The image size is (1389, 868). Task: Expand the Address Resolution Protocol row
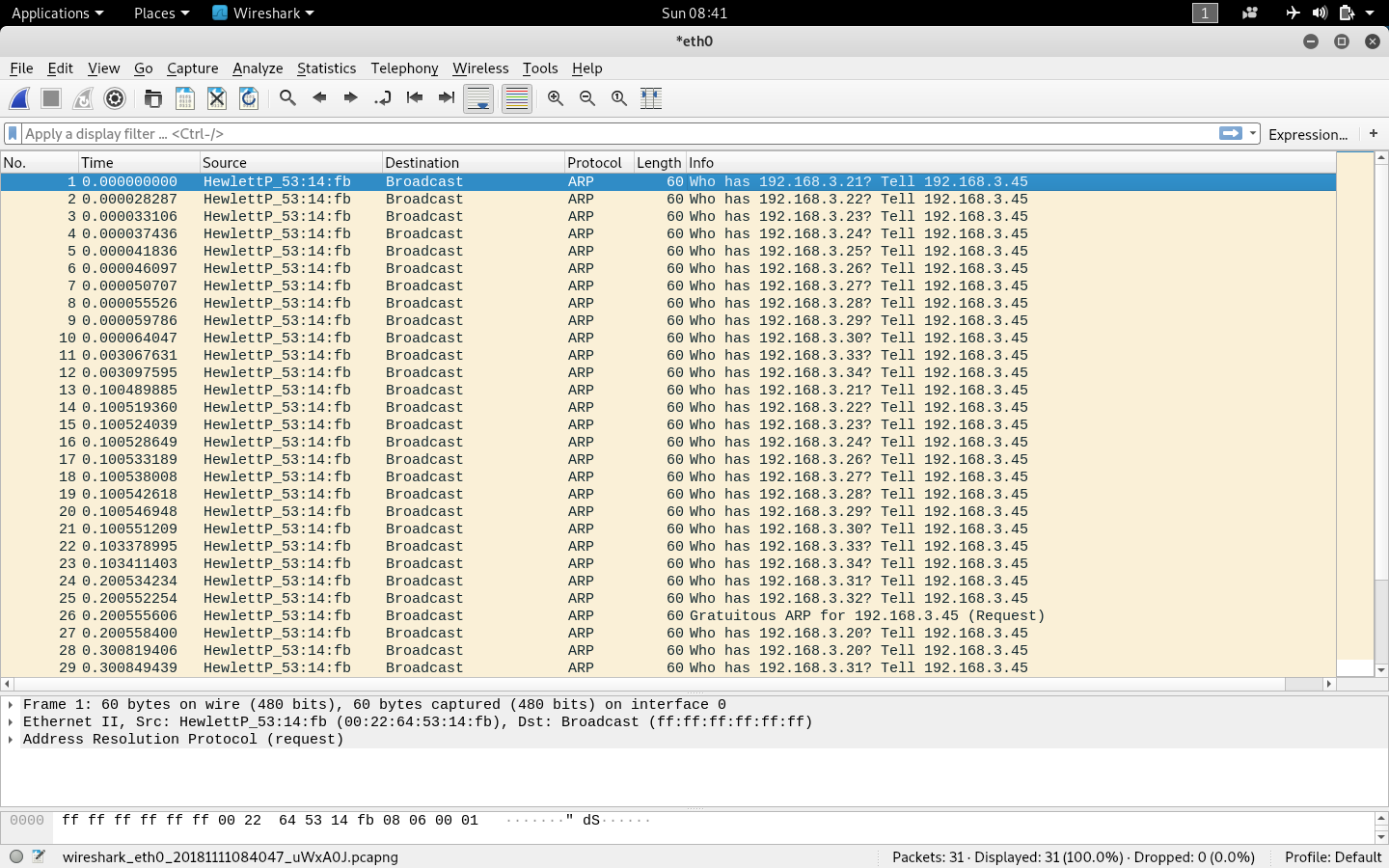pyautogui.click(x=11, y=740)
